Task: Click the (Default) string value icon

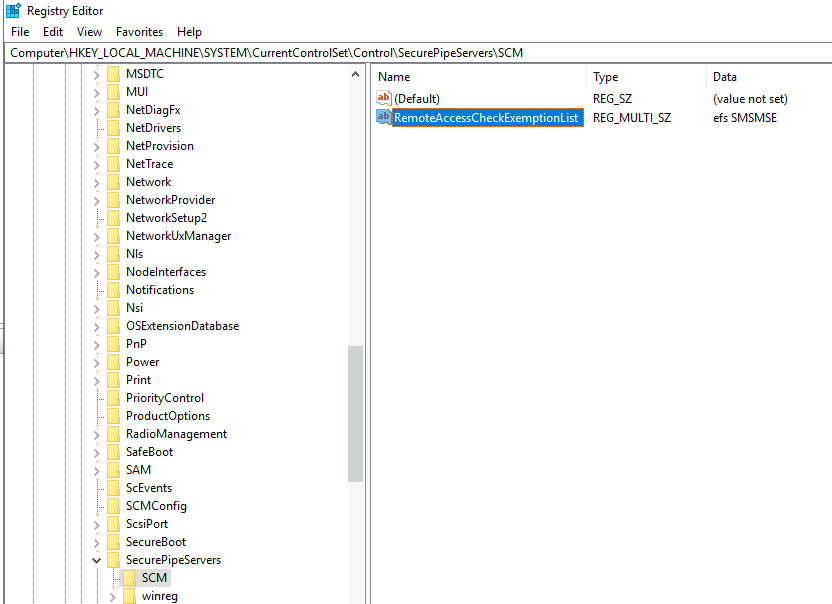Action: point(384,98)
